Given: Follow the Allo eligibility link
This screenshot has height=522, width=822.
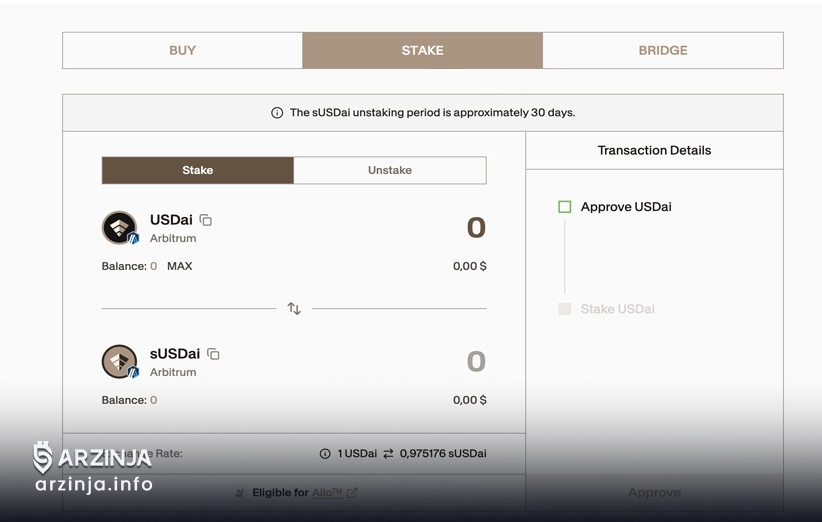Looking at the screenshot, I should (327, 493).
